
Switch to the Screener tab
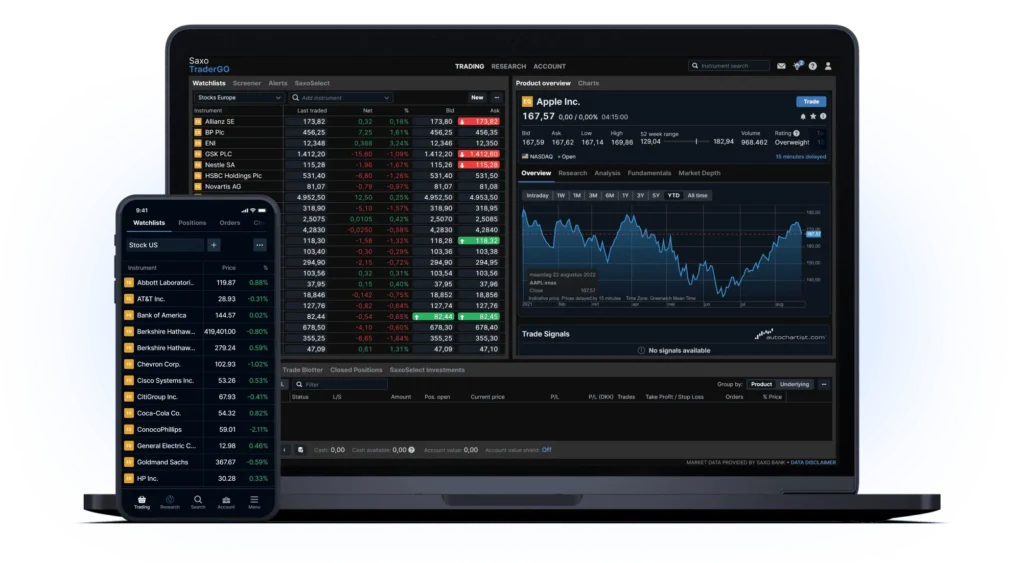tap(247, 83)
